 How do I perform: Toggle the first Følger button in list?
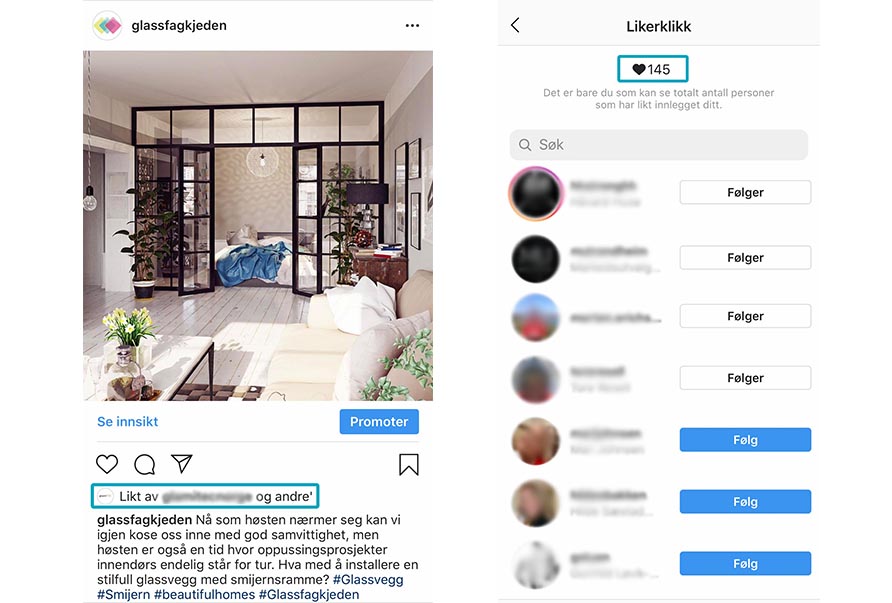click(745, 192)
